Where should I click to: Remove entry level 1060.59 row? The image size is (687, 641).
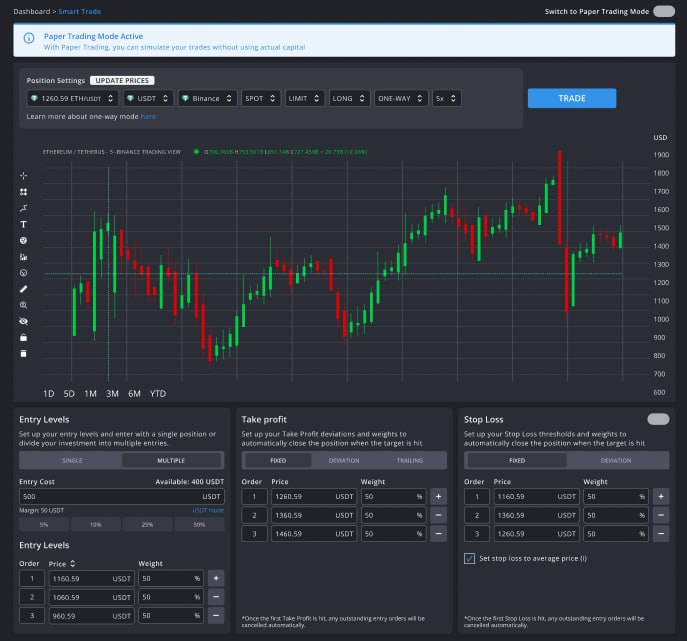click(216, 597)
